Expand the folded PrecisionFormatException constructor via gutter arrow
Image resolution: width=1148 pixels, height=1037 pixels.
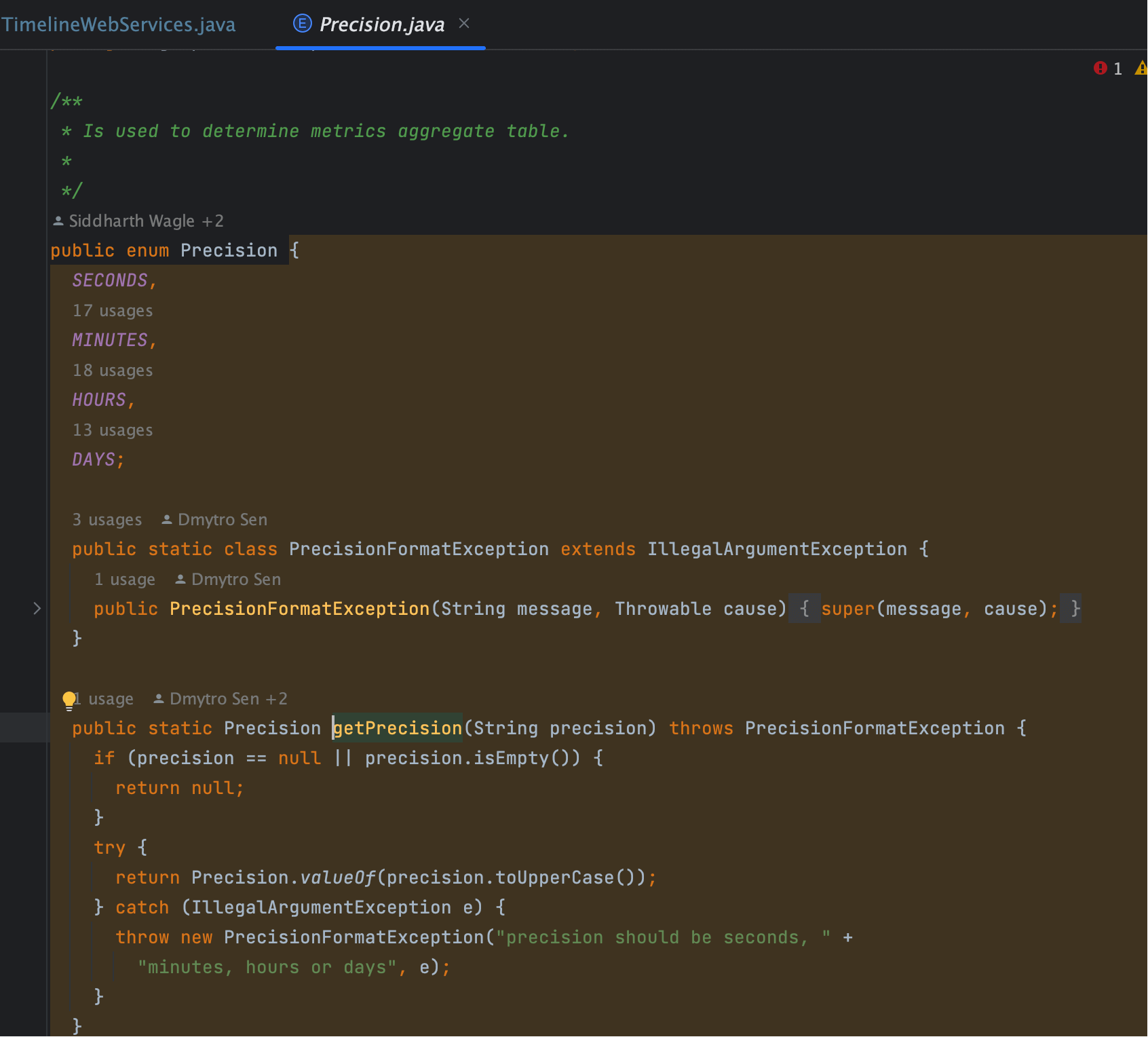37,608
